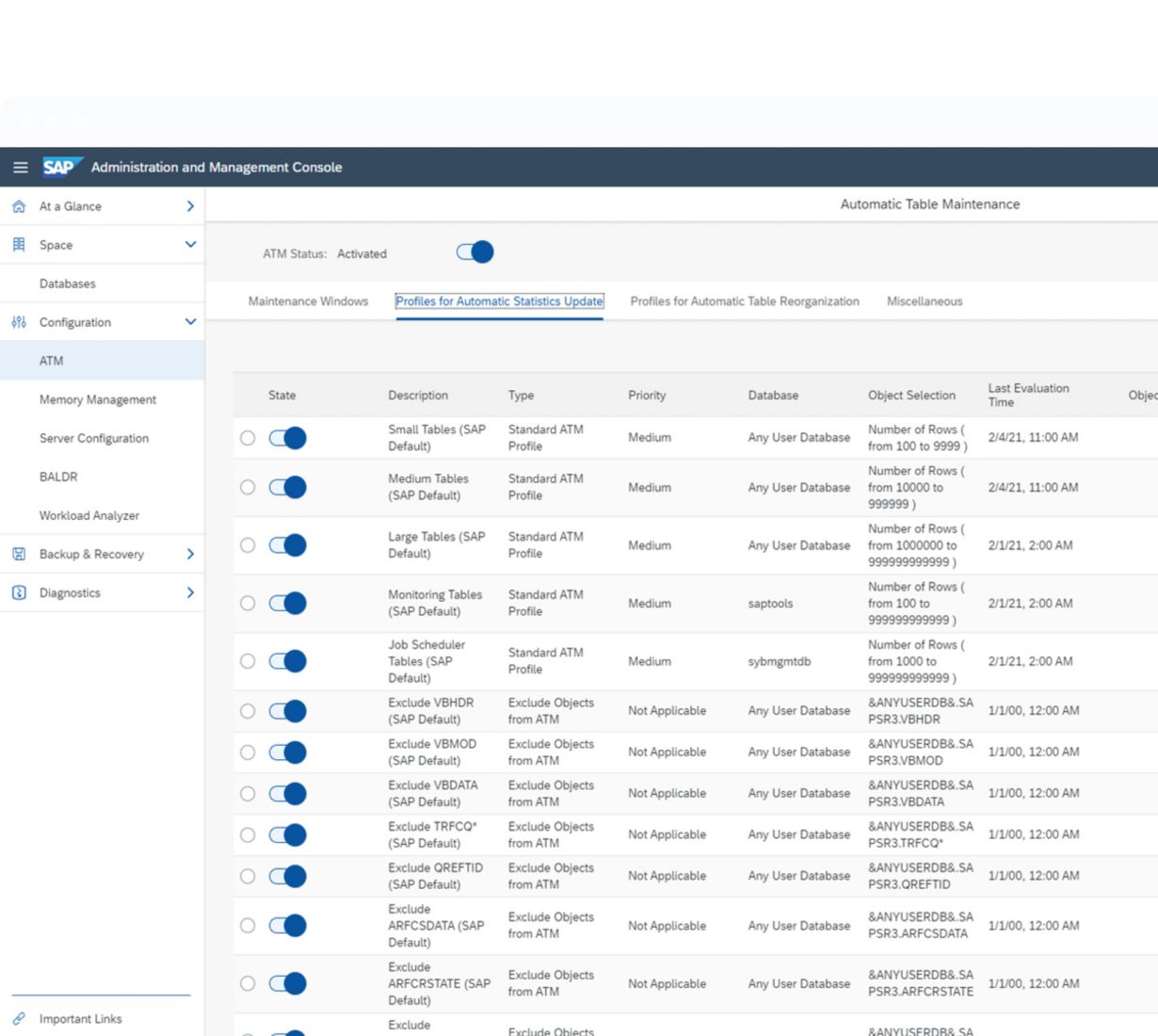Expand the Backup & Recovery chevron
The height and width of the screenshot is (1036, 1158).
click(x=190, y=554)
